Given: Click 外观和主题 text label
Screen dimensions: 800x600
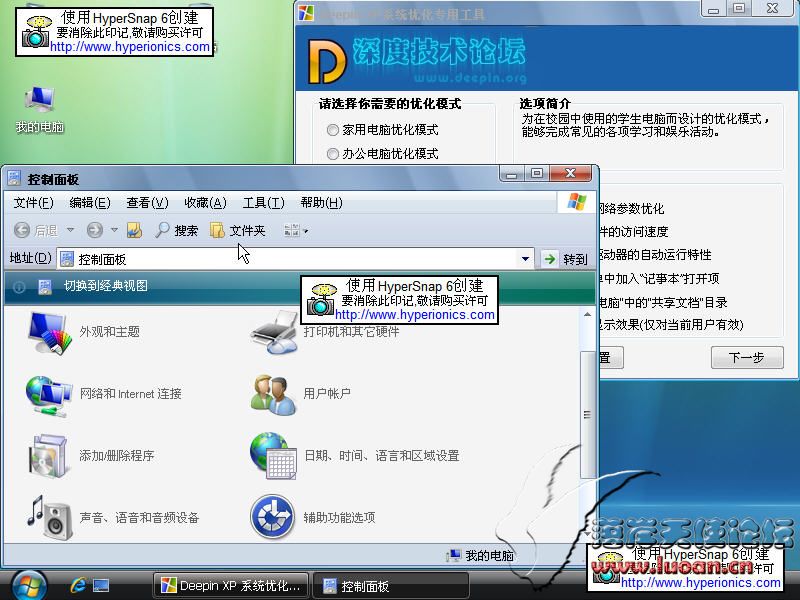Looking at the screenshot, I should [x=110, y=332].
